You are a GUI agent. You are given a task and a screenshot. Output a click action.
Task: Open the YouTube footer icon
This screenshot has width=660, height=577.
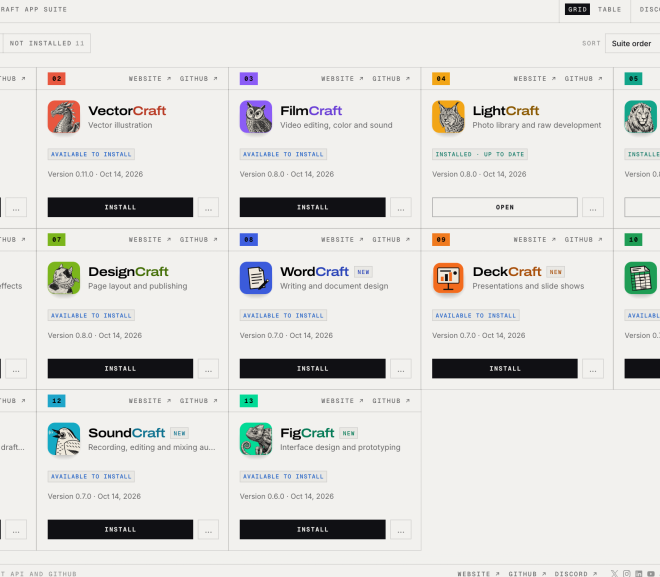point(651,573)
